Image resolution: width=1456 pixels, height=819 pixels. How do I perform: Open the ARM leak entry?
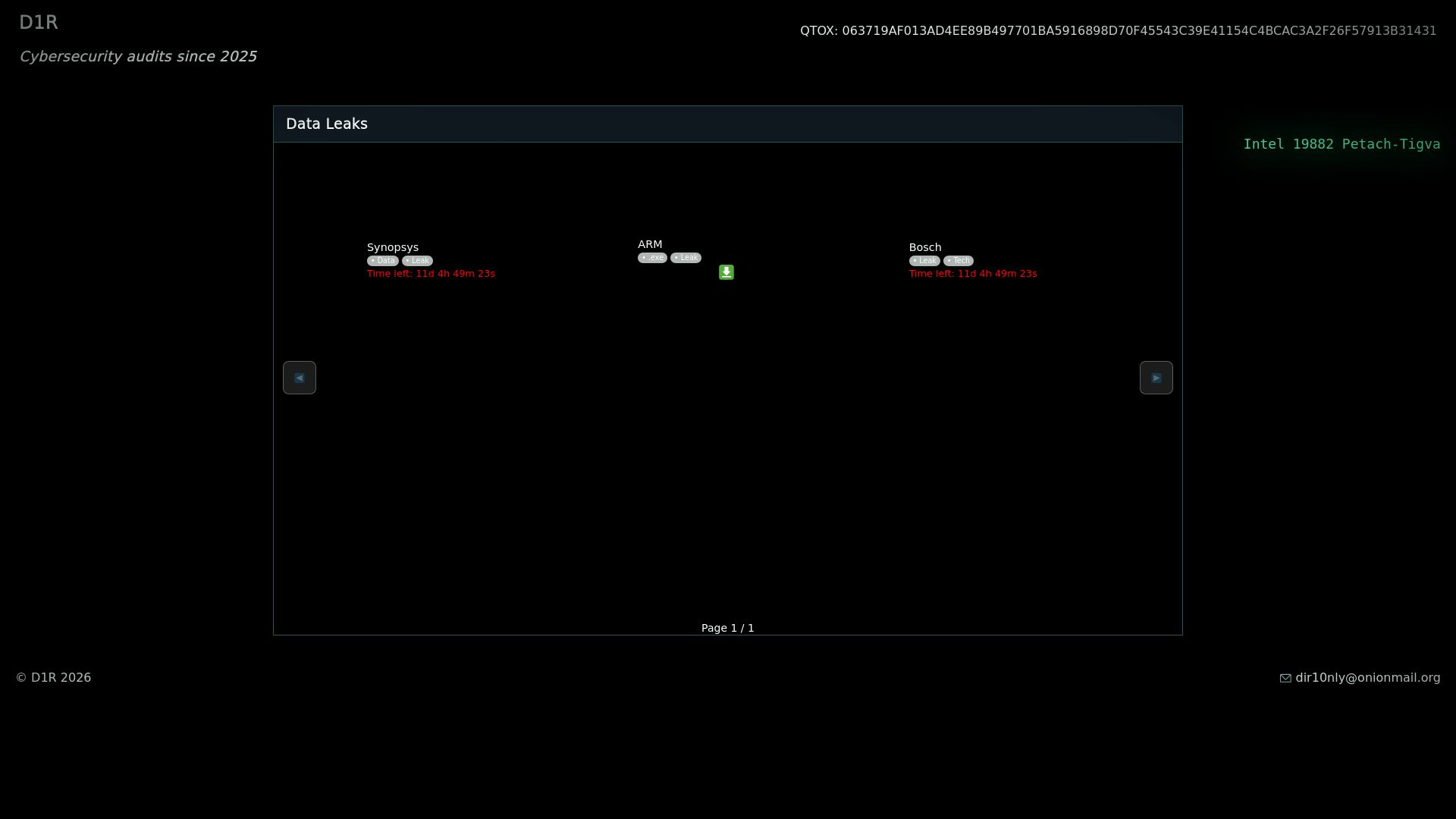point(650,244)
